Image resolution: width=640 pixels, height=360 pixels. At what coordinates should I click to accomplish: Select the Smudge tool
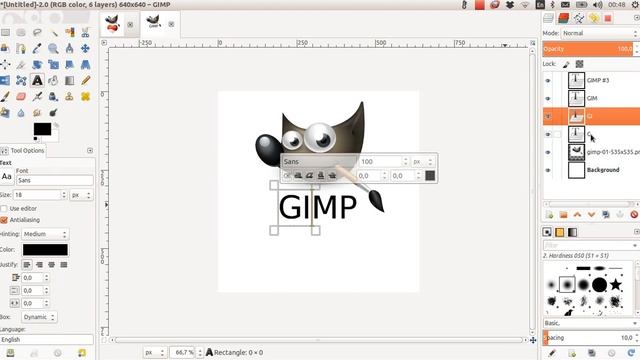coord(37,113)
